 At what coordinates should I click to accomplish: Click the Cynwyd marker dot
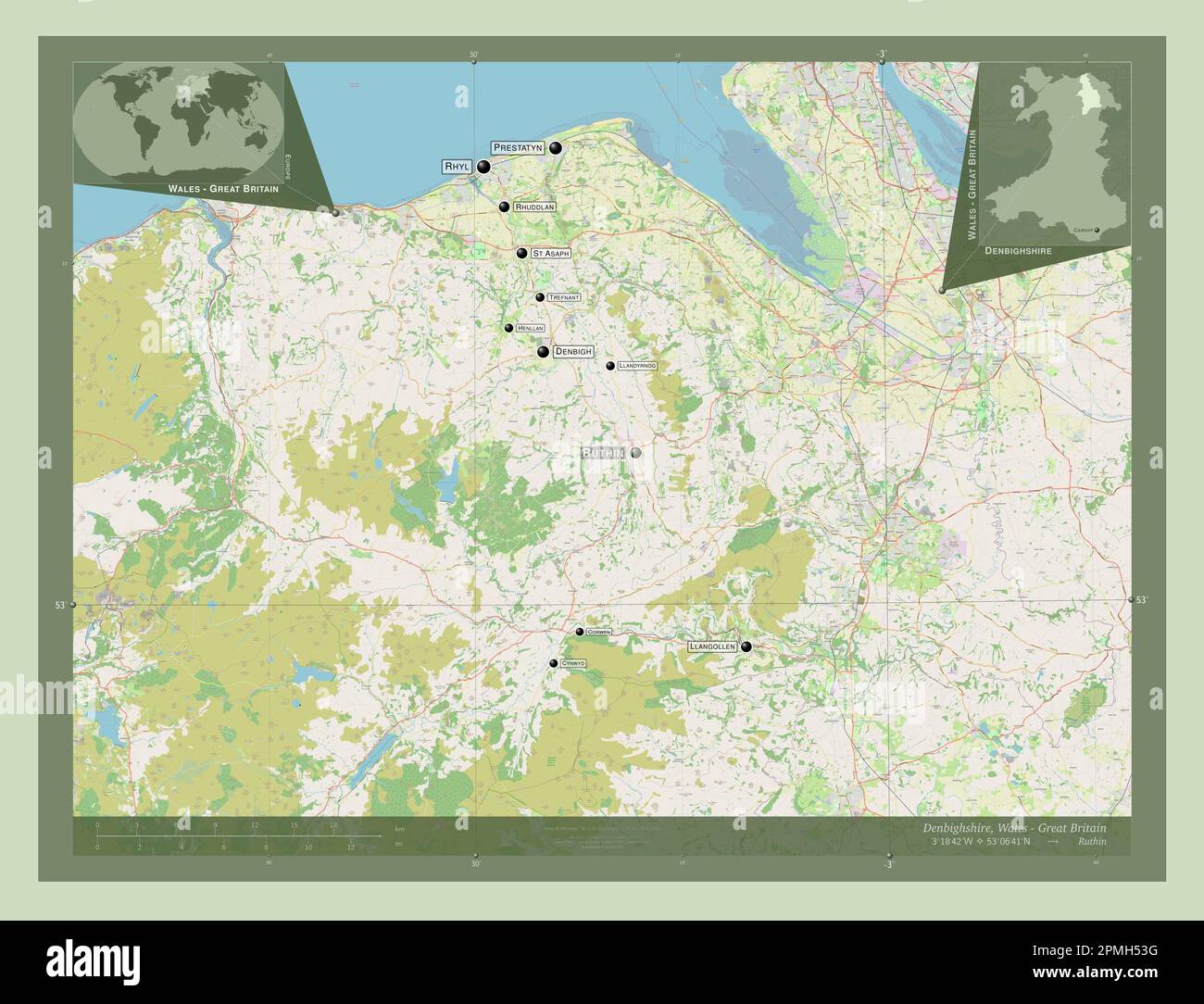(x=553, y=663)
